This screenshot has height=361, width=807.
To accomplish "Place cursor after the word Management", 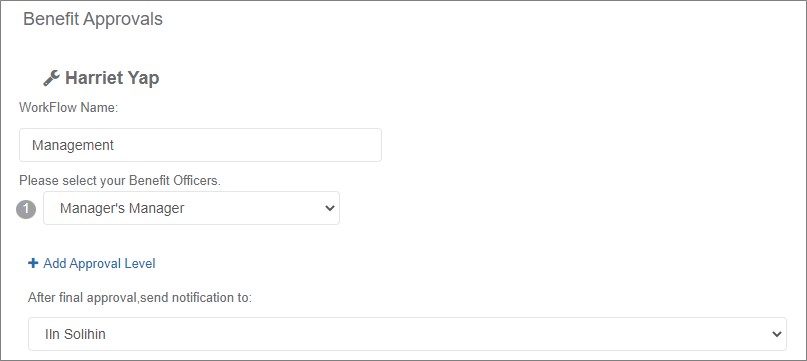I will [x=114, y=145].
